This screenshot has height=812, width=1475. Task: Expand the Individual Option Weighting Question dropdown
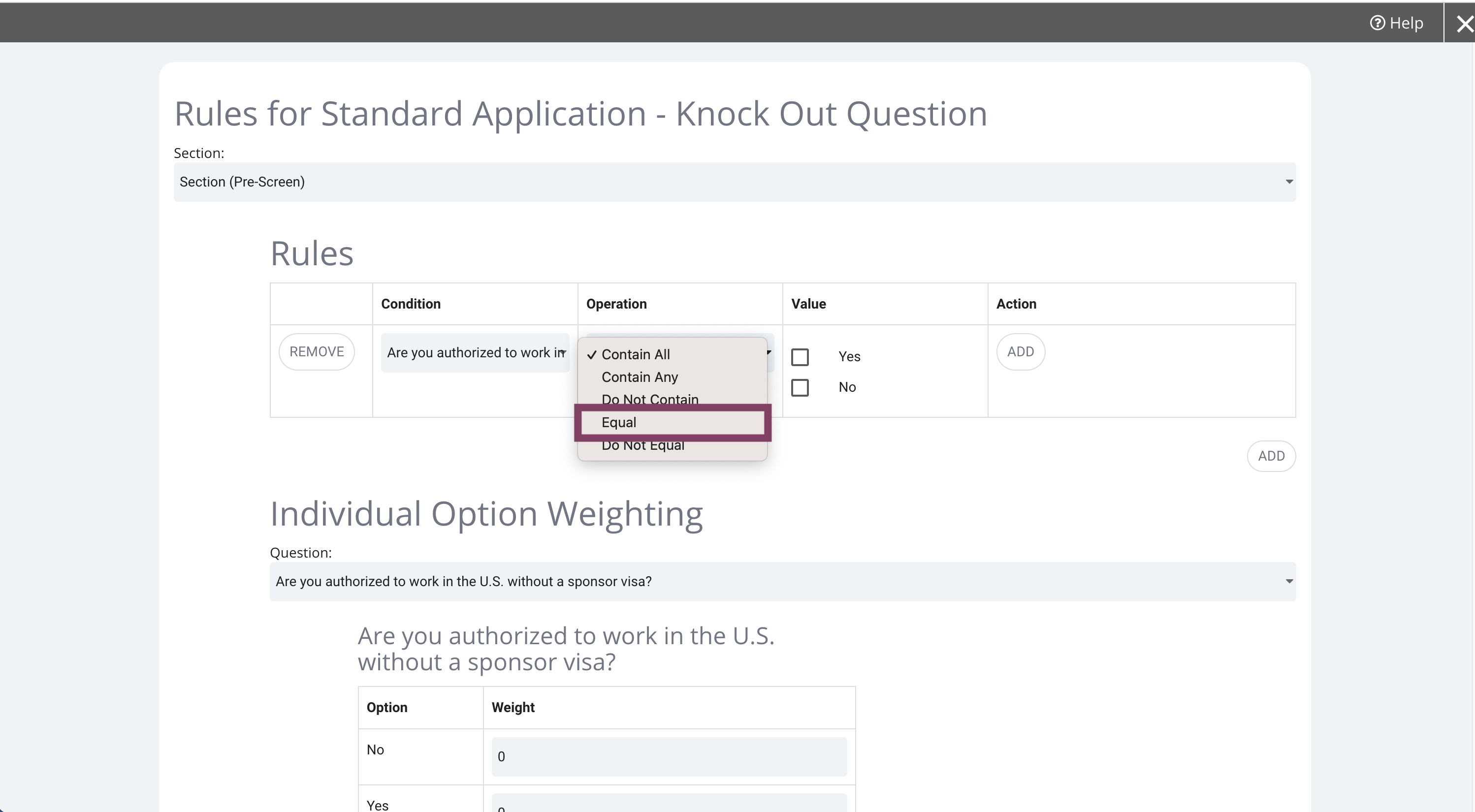click(783, 581)
